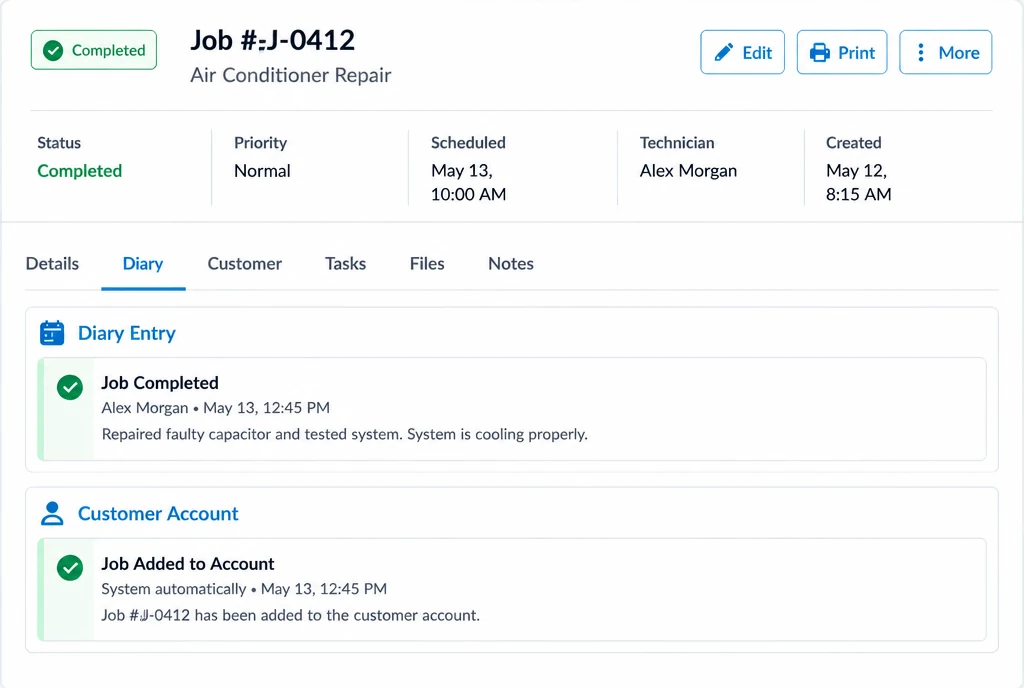The image size is (1024, 688).
Task: Switch to the Notes tab
Action: (x=511, y=264)
